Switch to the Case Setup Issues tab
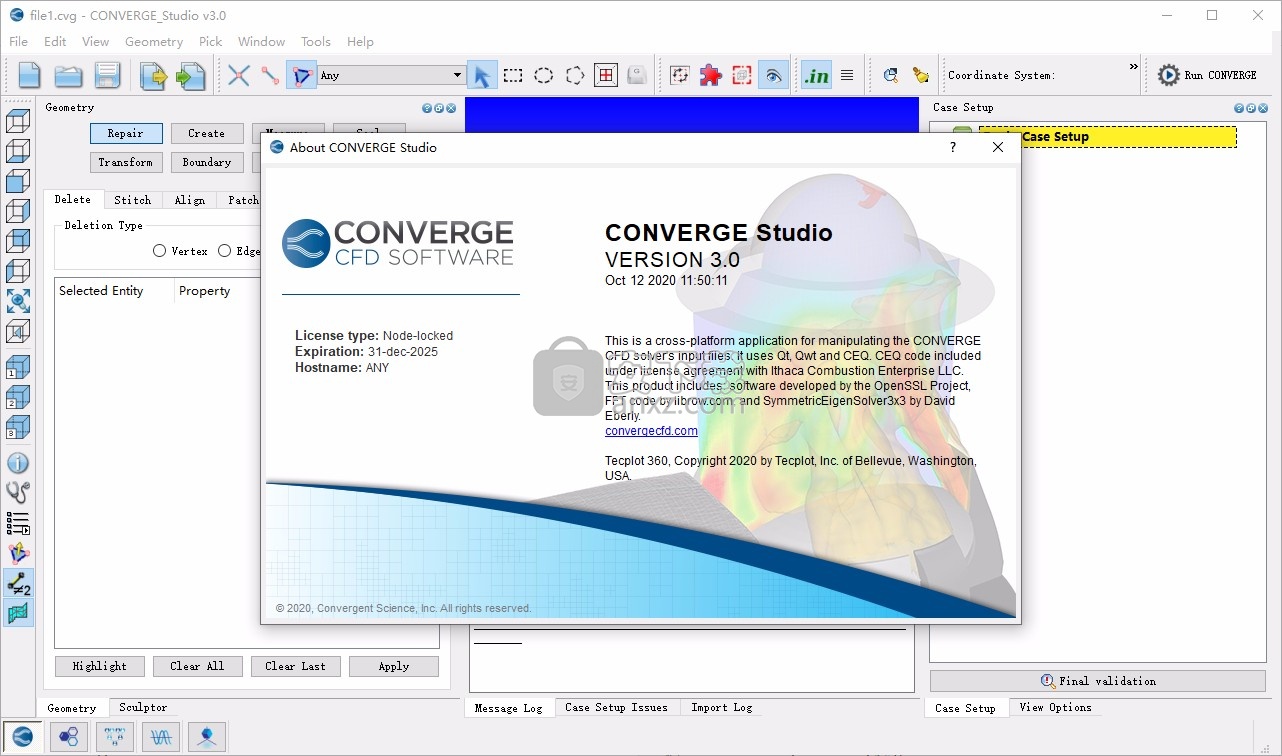The height and width of the screenshot is (756, 1282). [616, 707]
